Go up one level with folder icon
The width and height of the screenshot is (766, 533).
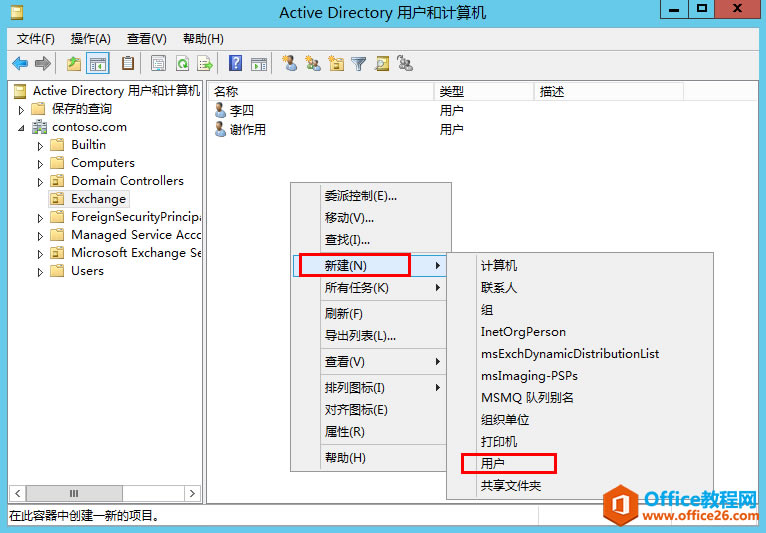[x=74, y=64]
